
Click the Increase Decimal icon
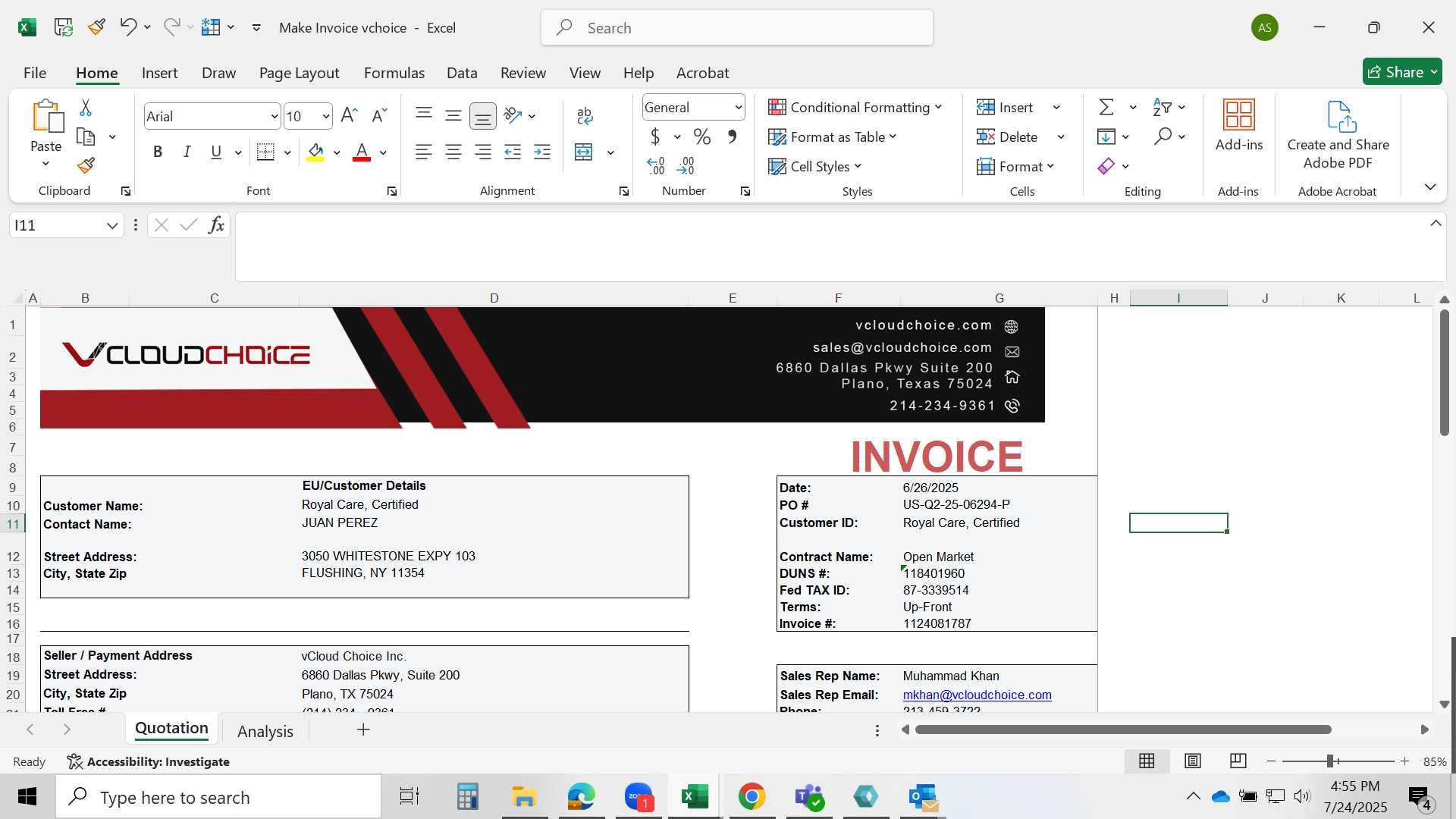[656, 165]
